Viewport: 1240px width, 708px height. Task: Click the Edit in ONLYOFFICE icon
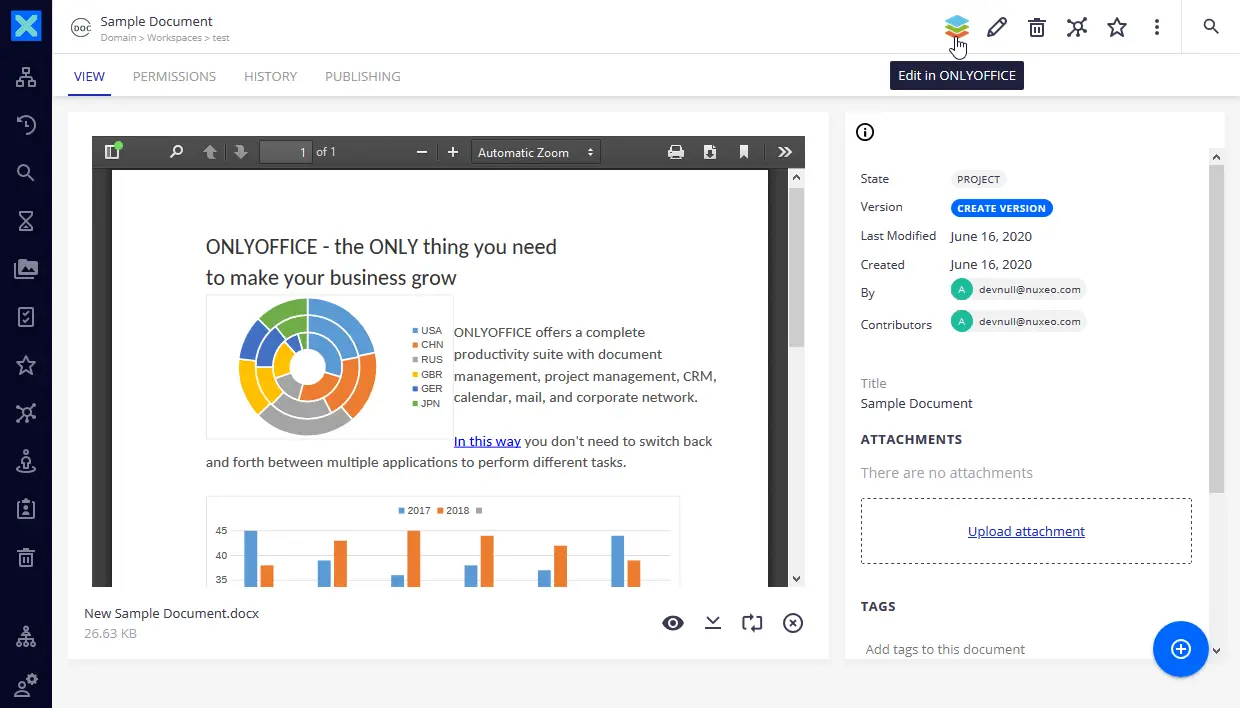coord(957,27)
